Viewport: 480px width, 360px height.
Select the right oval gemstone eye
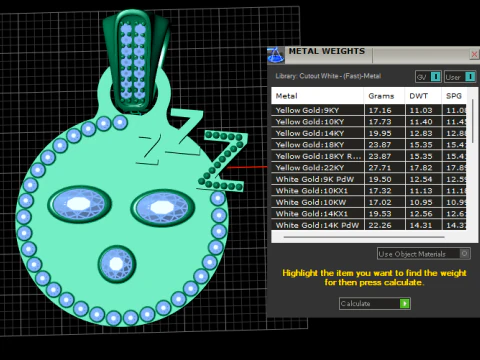pos(162,208)
